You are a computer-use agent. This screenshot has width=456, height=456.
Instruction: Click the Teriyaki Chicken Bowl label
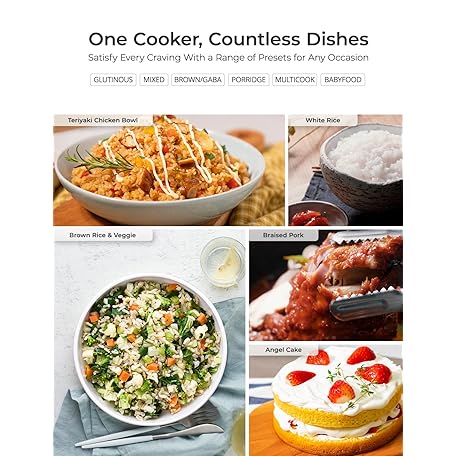(103, 120)
